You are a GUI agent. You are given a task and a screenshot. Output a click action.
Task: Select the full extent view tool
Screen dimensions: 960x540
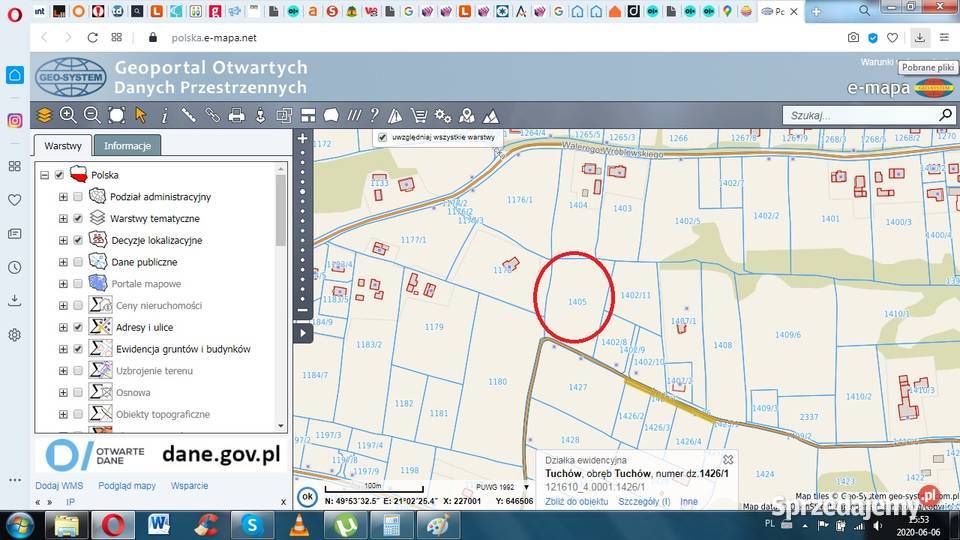pos(117,115)
